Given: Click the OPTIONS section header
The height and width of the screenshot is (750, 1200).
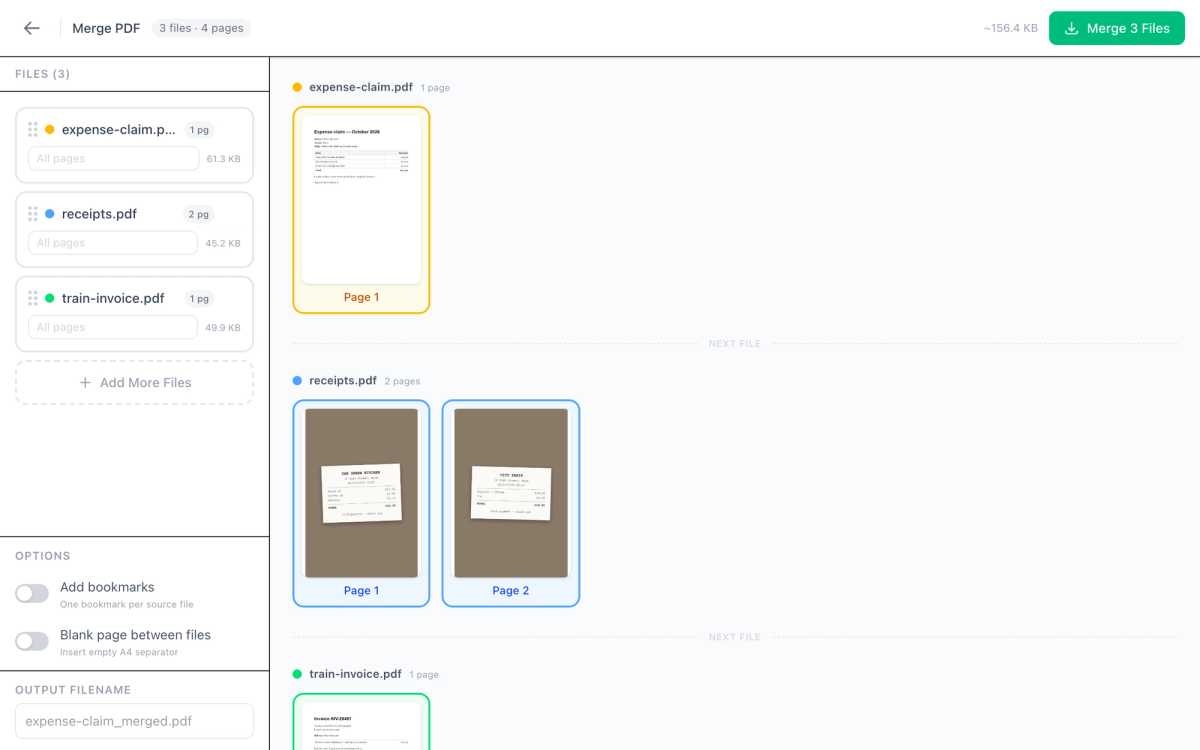Looking at the screenshot, I should (43, 556).
